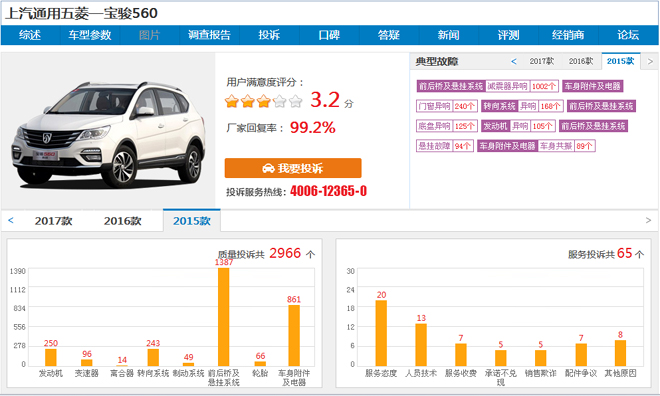
Task: Open the 口碑 navigation tab
Action: coord(329,35)
